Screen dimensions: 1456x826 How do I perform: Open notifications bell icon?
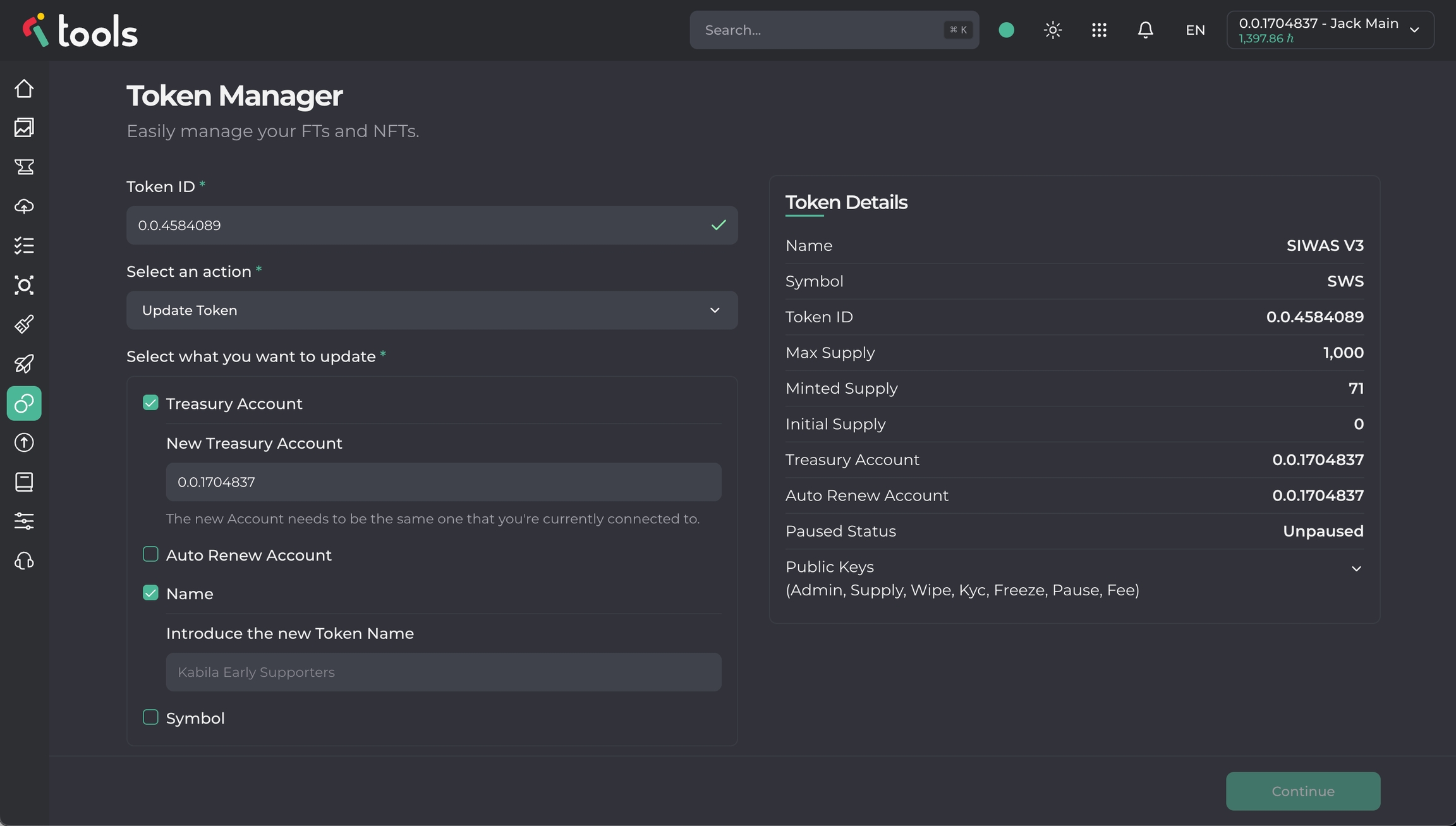(x=1145, y=30)
